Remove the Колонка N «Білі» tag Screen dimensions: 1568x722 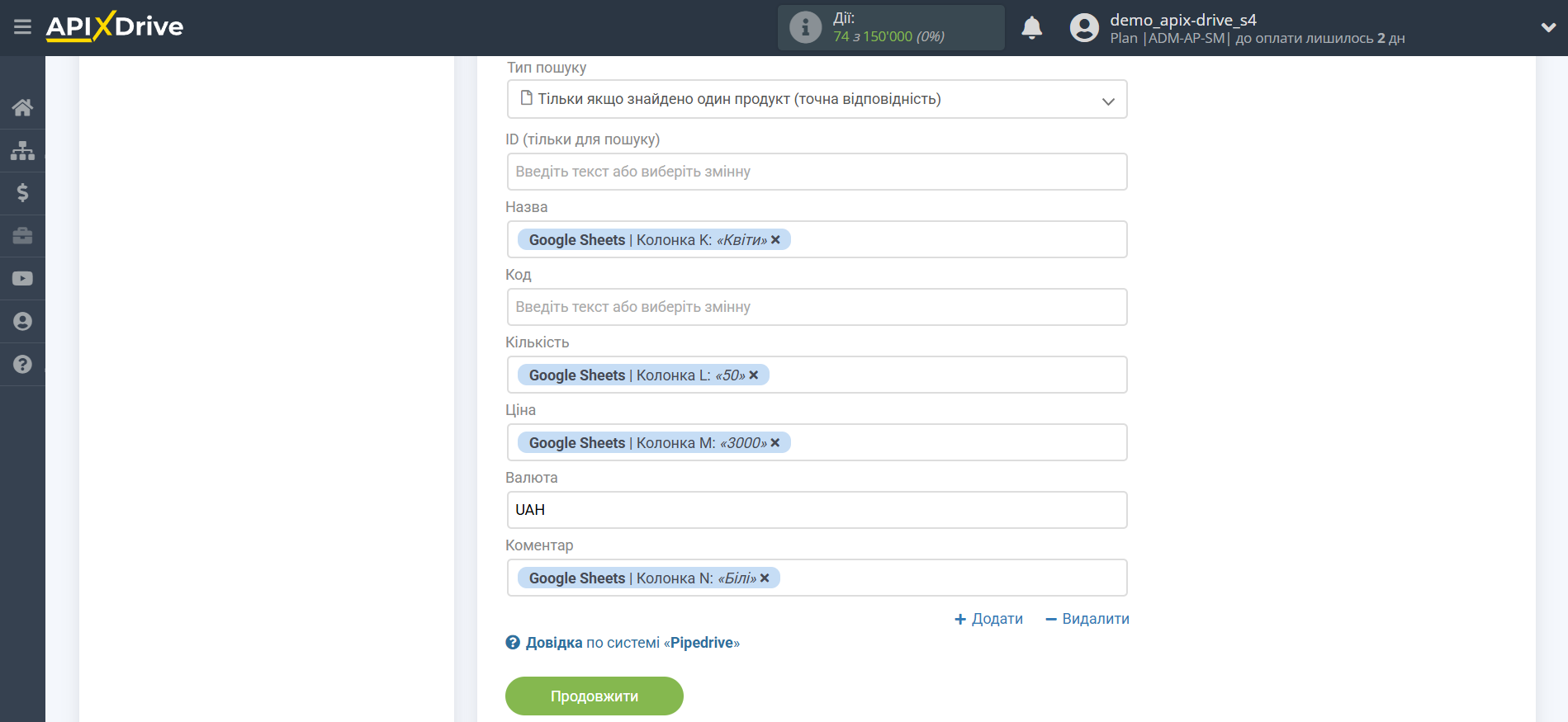coord(765,578)
